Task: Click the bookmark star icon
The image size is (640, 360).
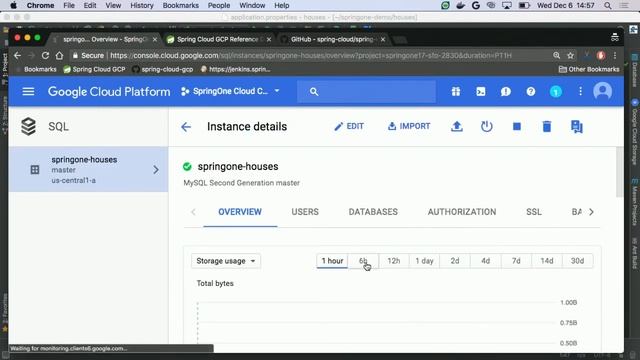Action: tap(571, 56)
